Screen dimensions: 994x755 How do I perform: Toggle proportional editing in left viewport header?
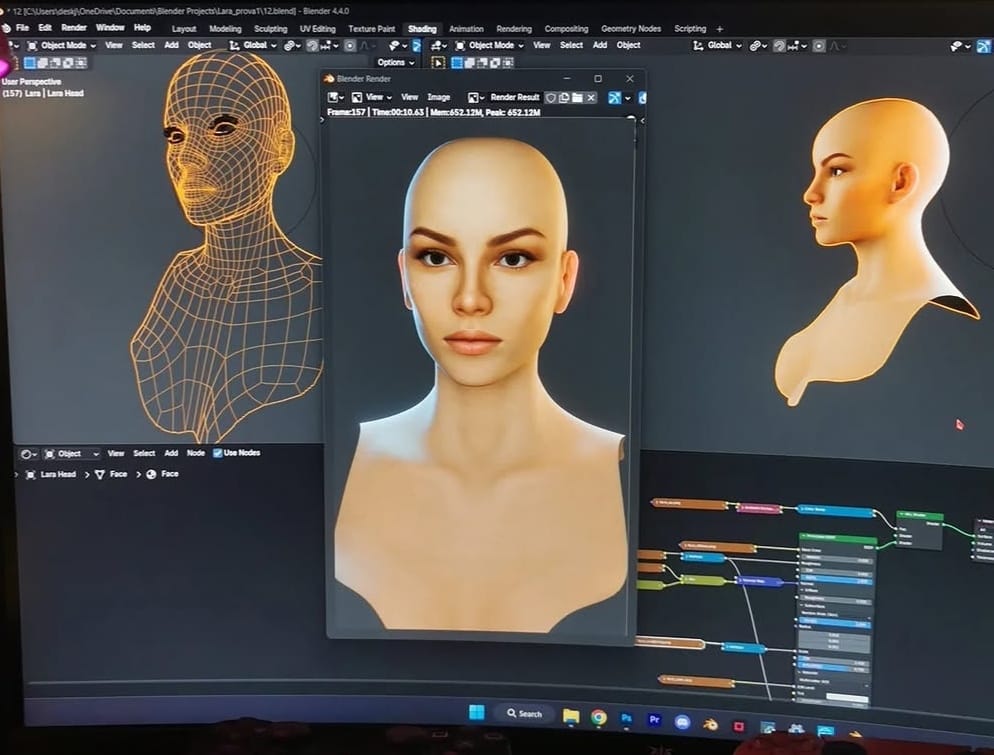pyautogui.click(x=350, y=45)
